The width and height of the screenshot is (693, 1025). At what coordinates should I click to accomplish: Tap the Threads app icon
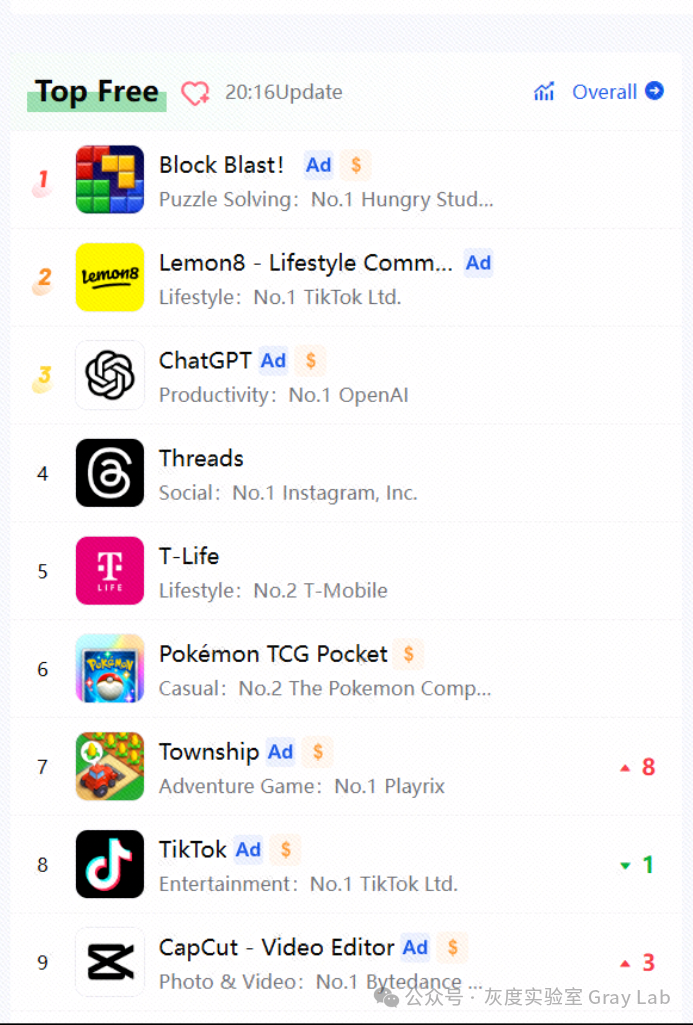coord(110,473)
